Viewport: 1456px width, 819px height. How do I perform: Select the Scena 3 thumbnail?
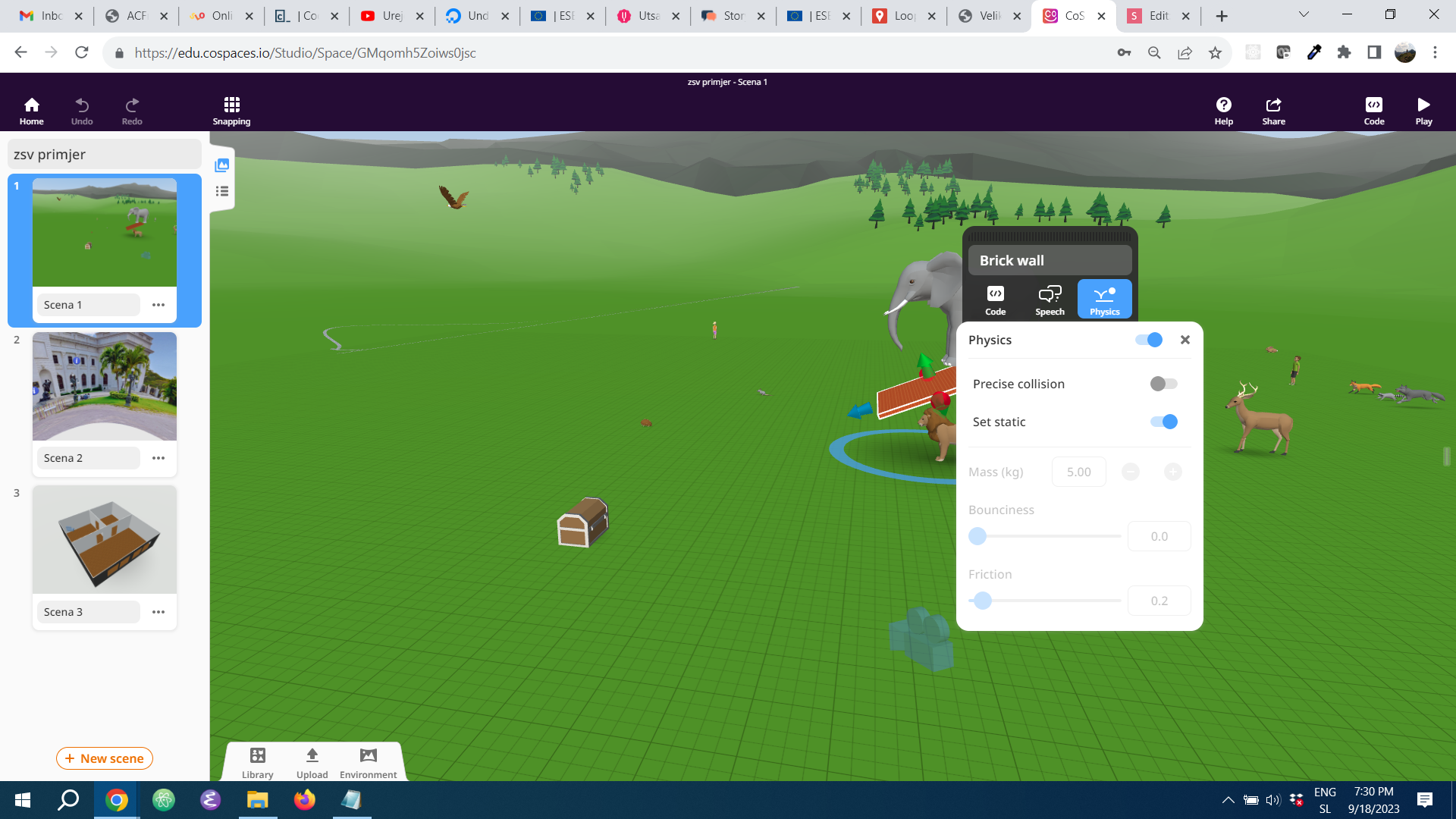pyautogui.click(x=105, y=539)
